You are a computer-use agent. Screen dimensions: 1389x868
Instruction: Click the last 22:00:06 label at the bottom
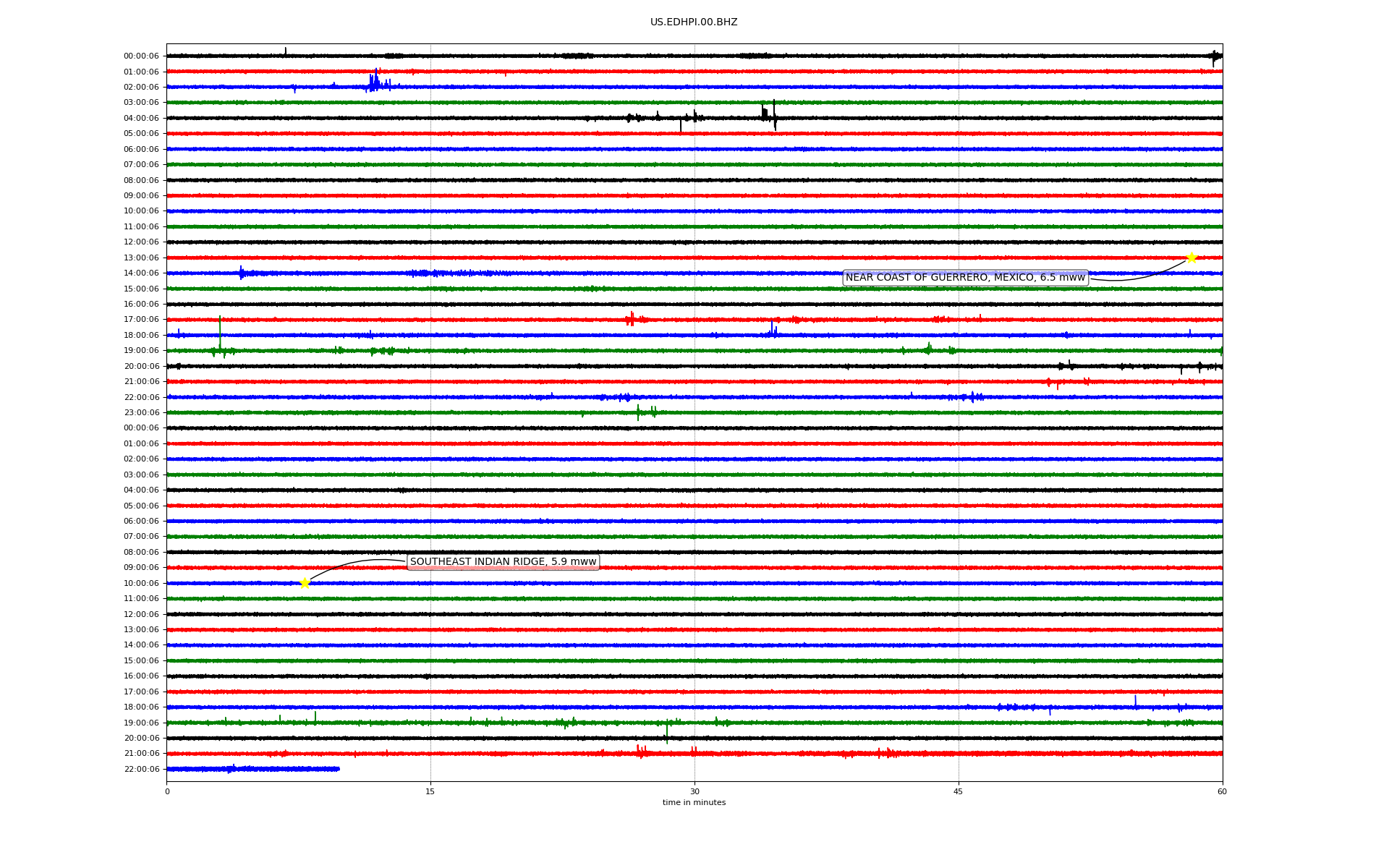(141, 769)
